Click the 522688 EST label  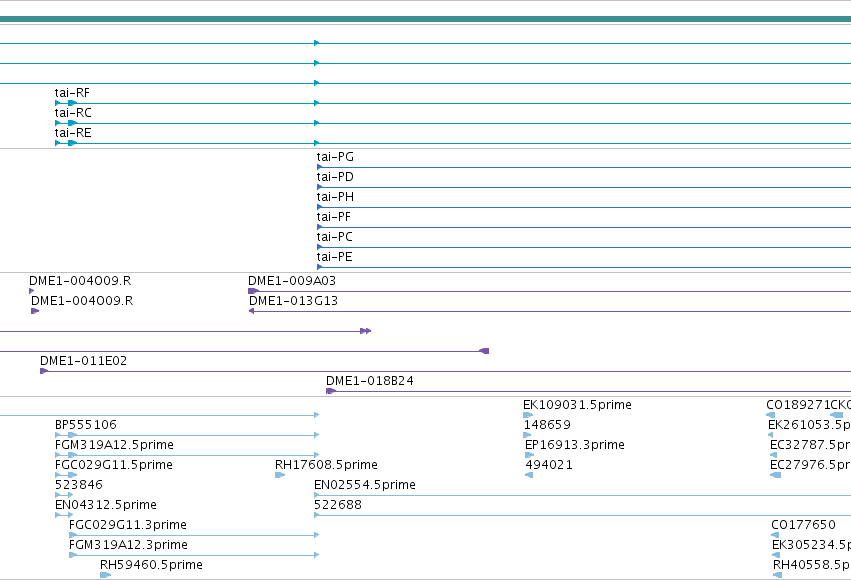[x=338, y=505]
